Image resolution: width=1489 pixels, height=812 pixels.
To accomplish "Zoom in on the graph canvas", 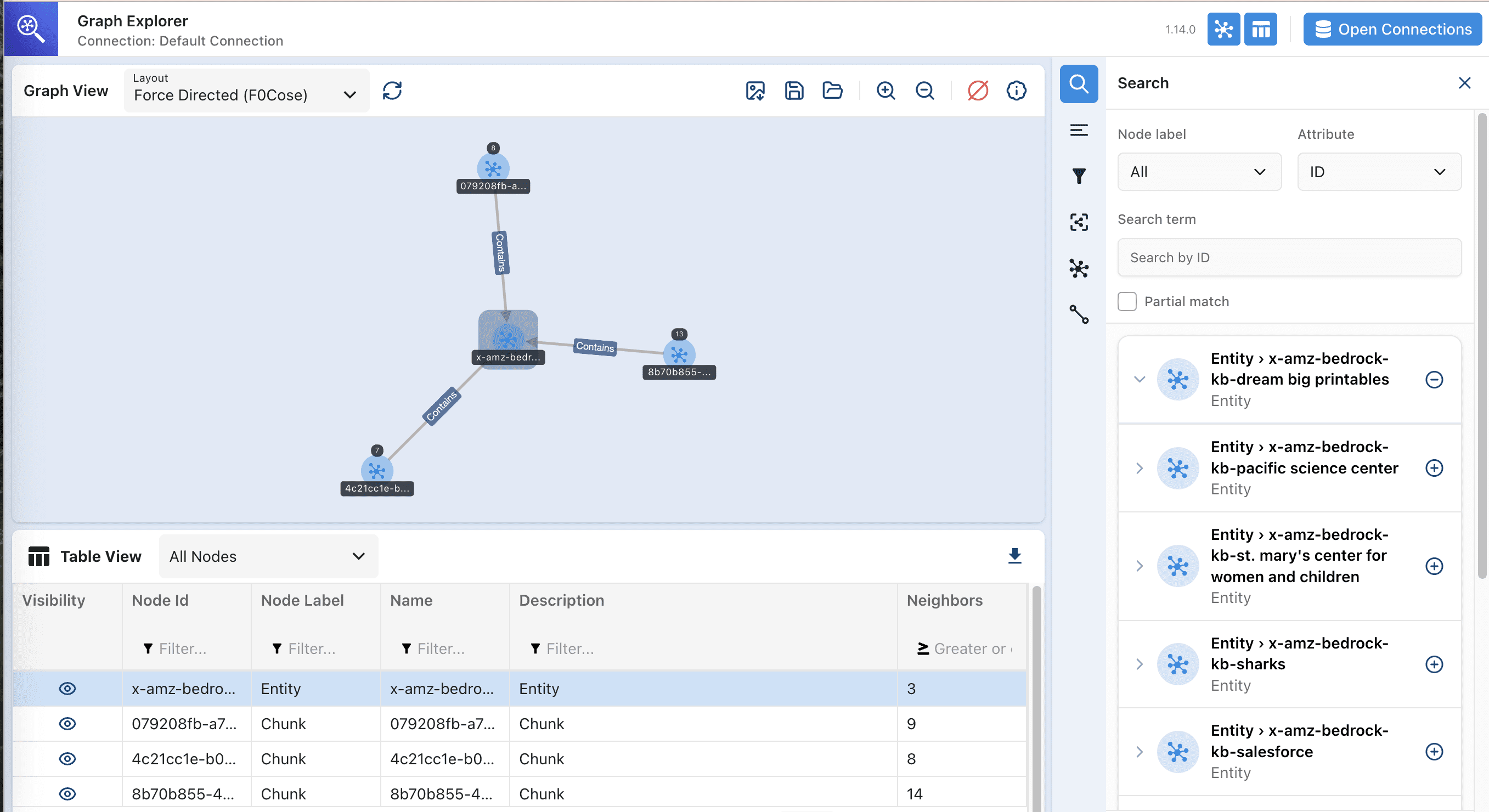I will coord(885,90).
